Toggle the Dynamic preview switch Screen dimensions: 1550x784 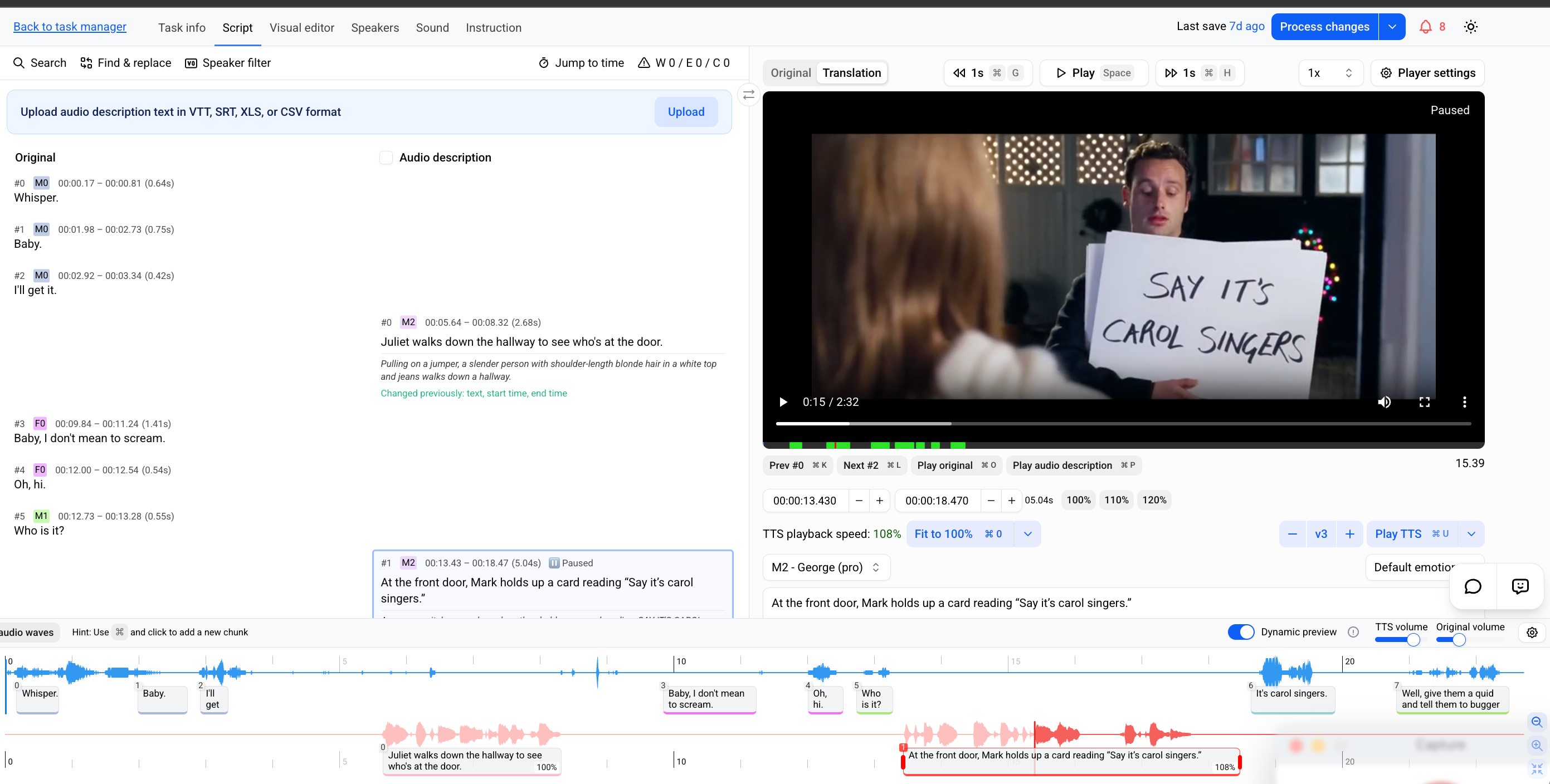point(1241,632)
